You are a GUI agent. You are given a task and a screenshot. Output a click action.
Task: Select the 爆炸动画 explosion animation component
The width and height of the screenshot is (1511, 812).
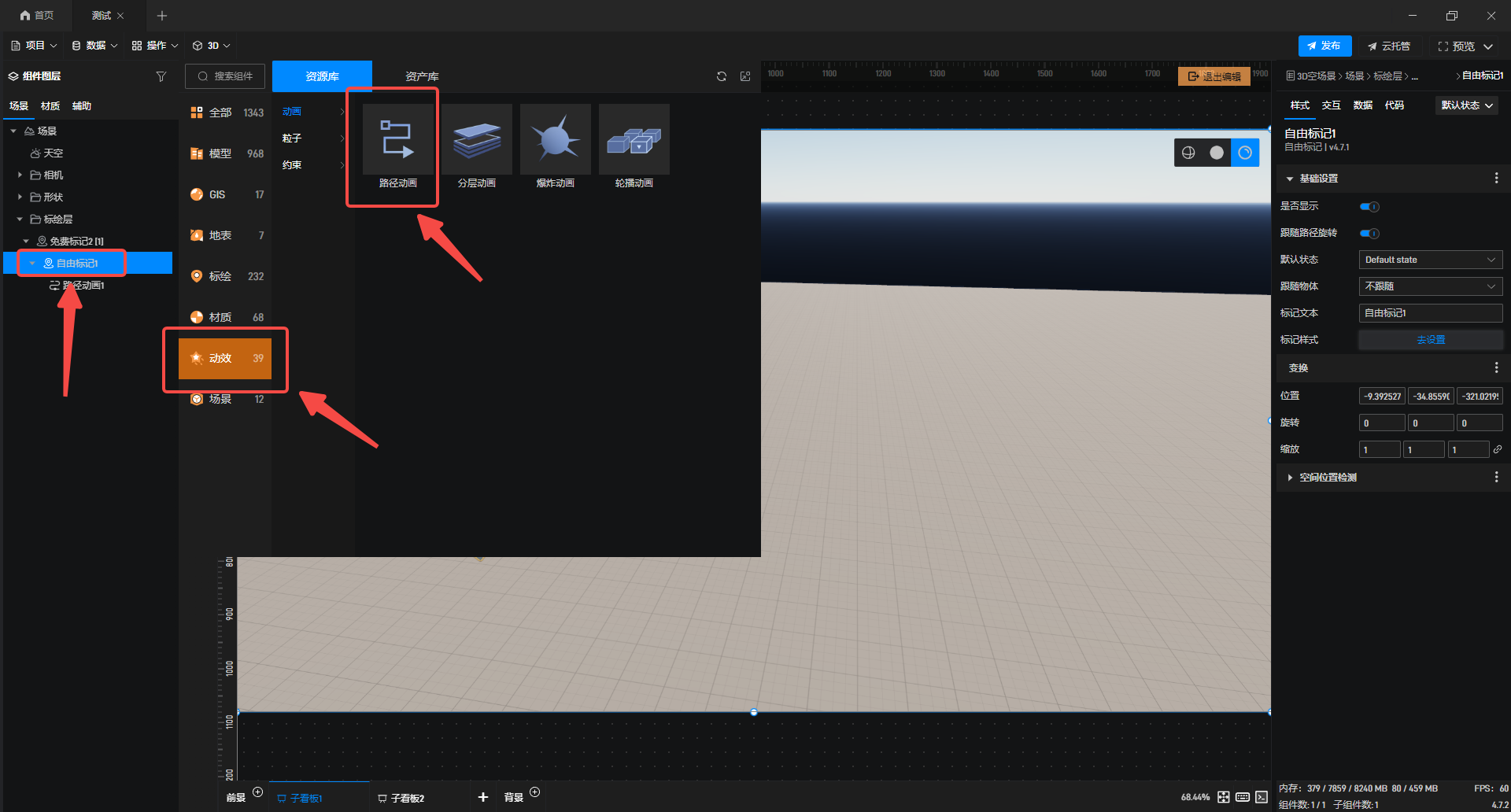point(555,140)
